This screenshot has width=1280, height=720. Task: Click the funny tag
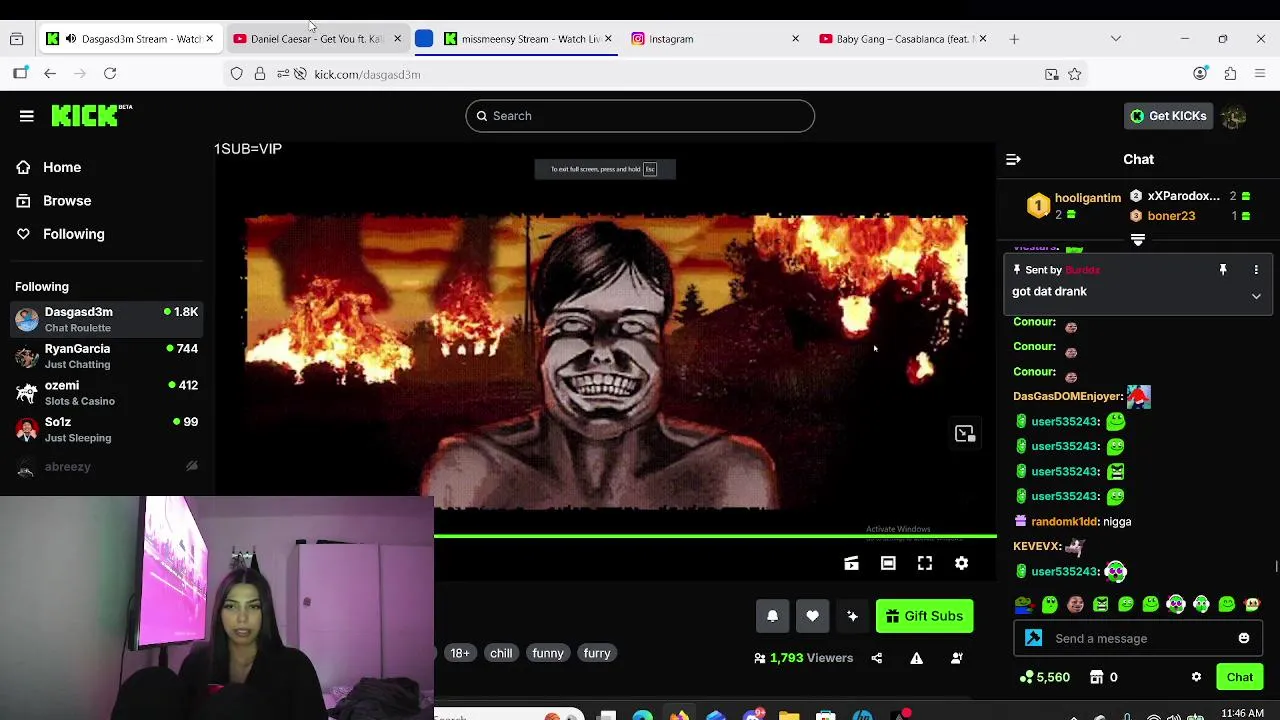548,653
